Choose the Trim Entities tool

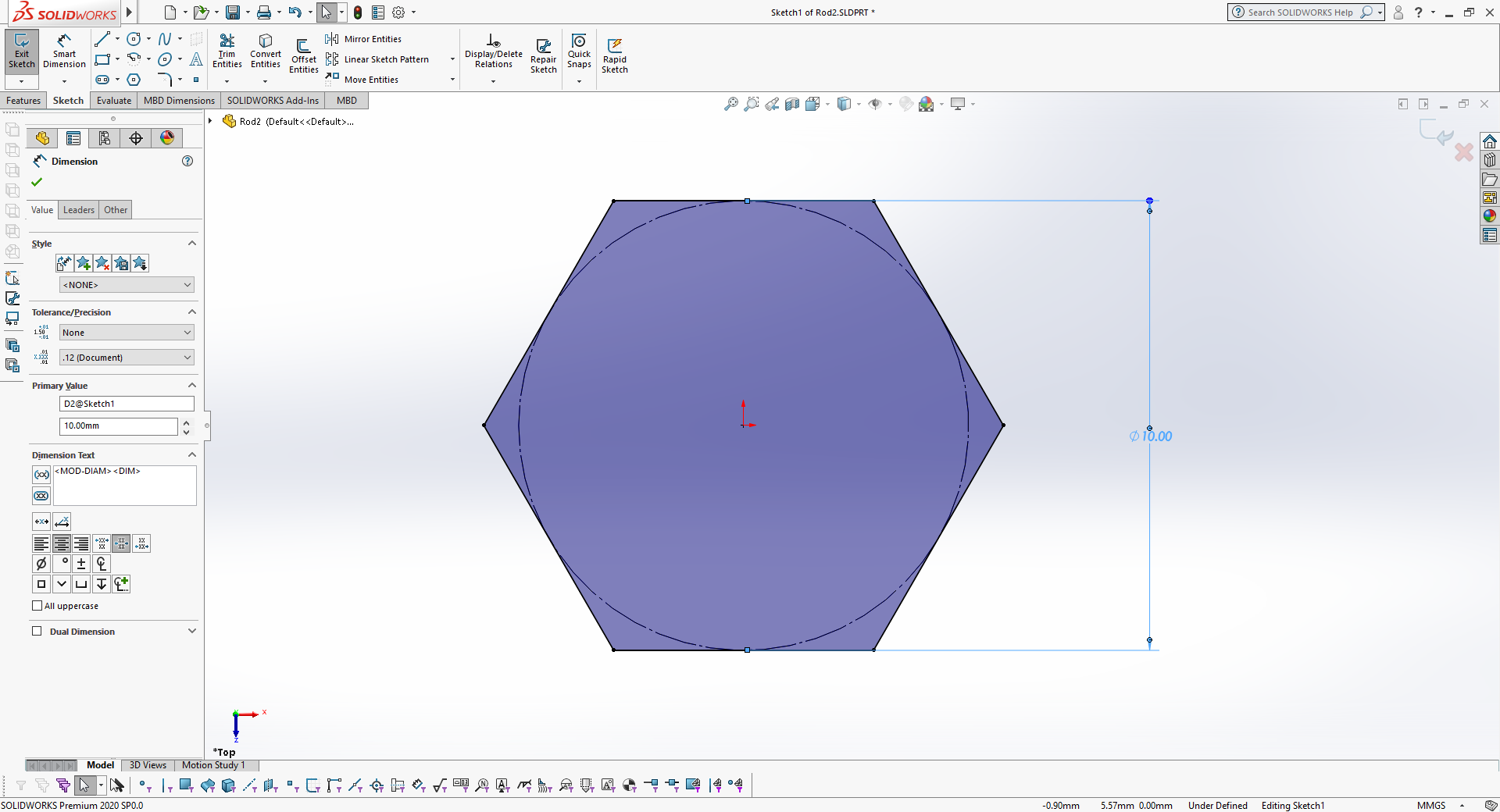point(227,52)
